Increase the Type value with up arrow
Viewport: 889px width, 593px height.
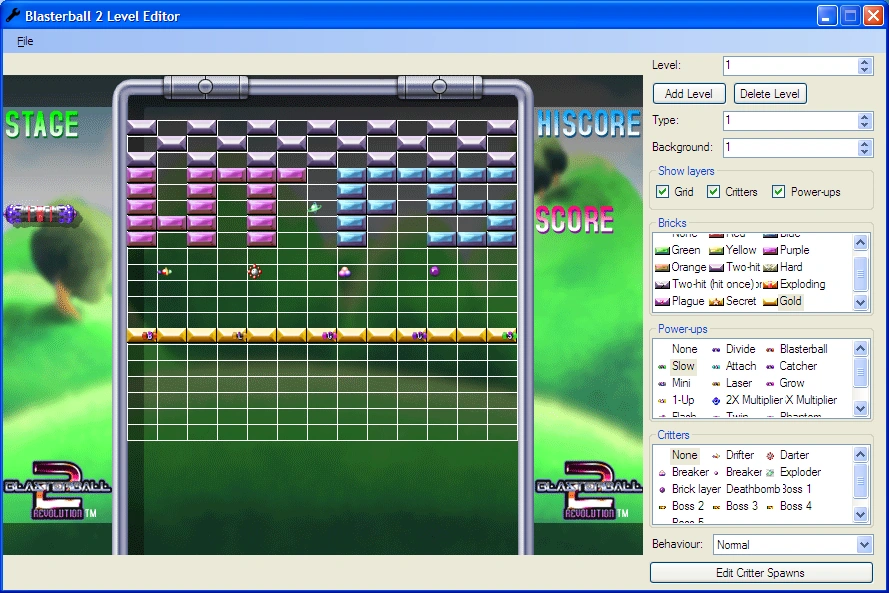[x=864, y=117]
